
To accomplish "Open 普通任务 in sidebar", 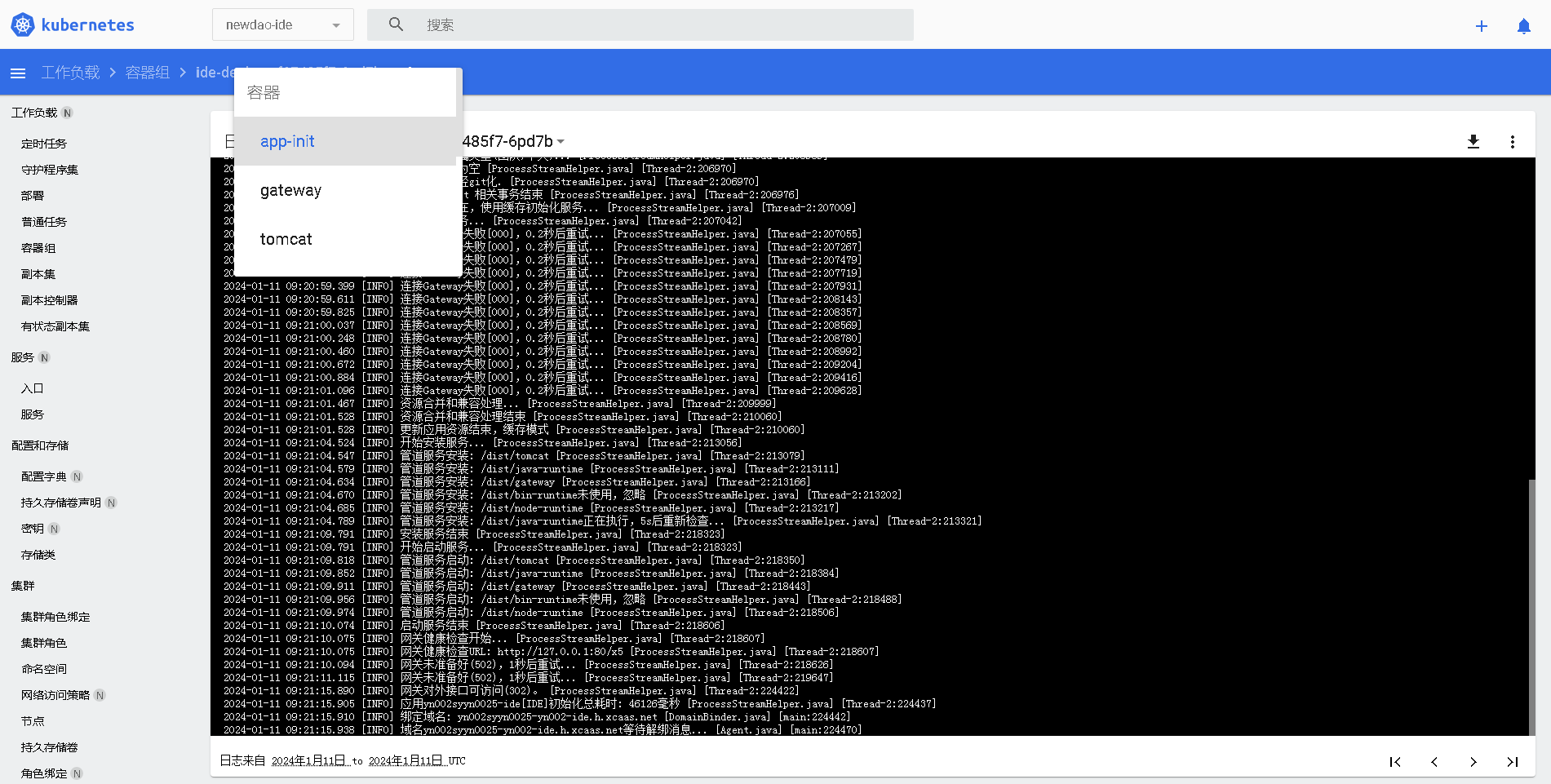I will pos(44,222).
